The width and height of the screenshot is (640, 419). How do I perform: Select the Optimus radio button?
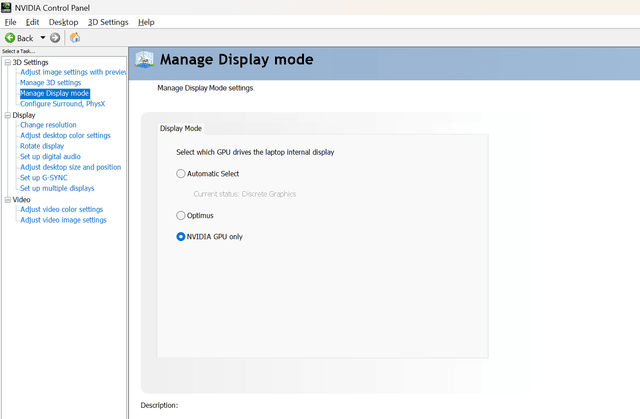point(180,215)
